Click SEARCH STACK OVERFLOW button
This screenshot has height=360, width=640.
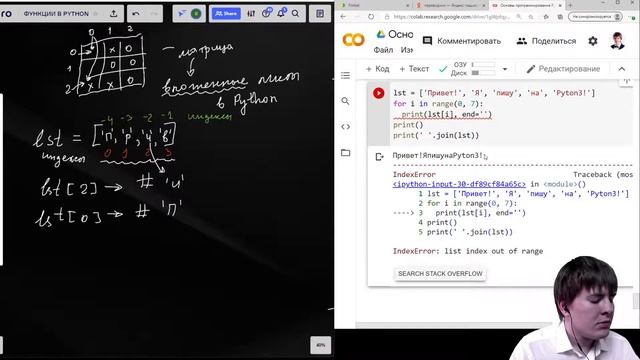coord(440,273)
